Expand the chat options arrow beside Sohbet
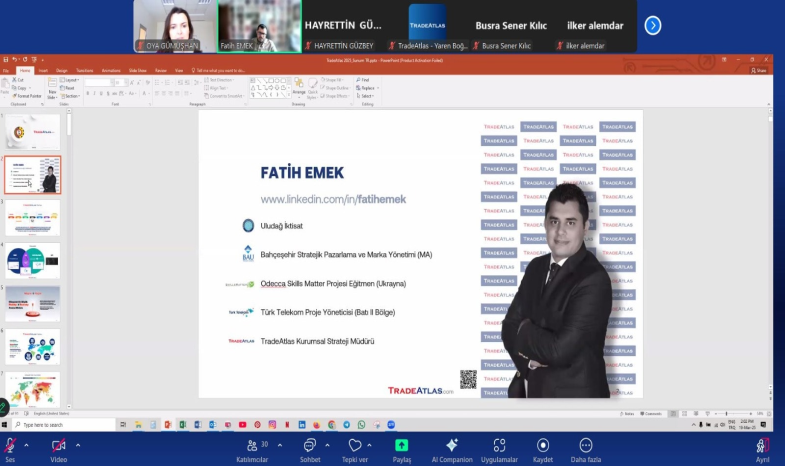Image resolution: width=785 pixels, height=466 pixels. [327, 444]
